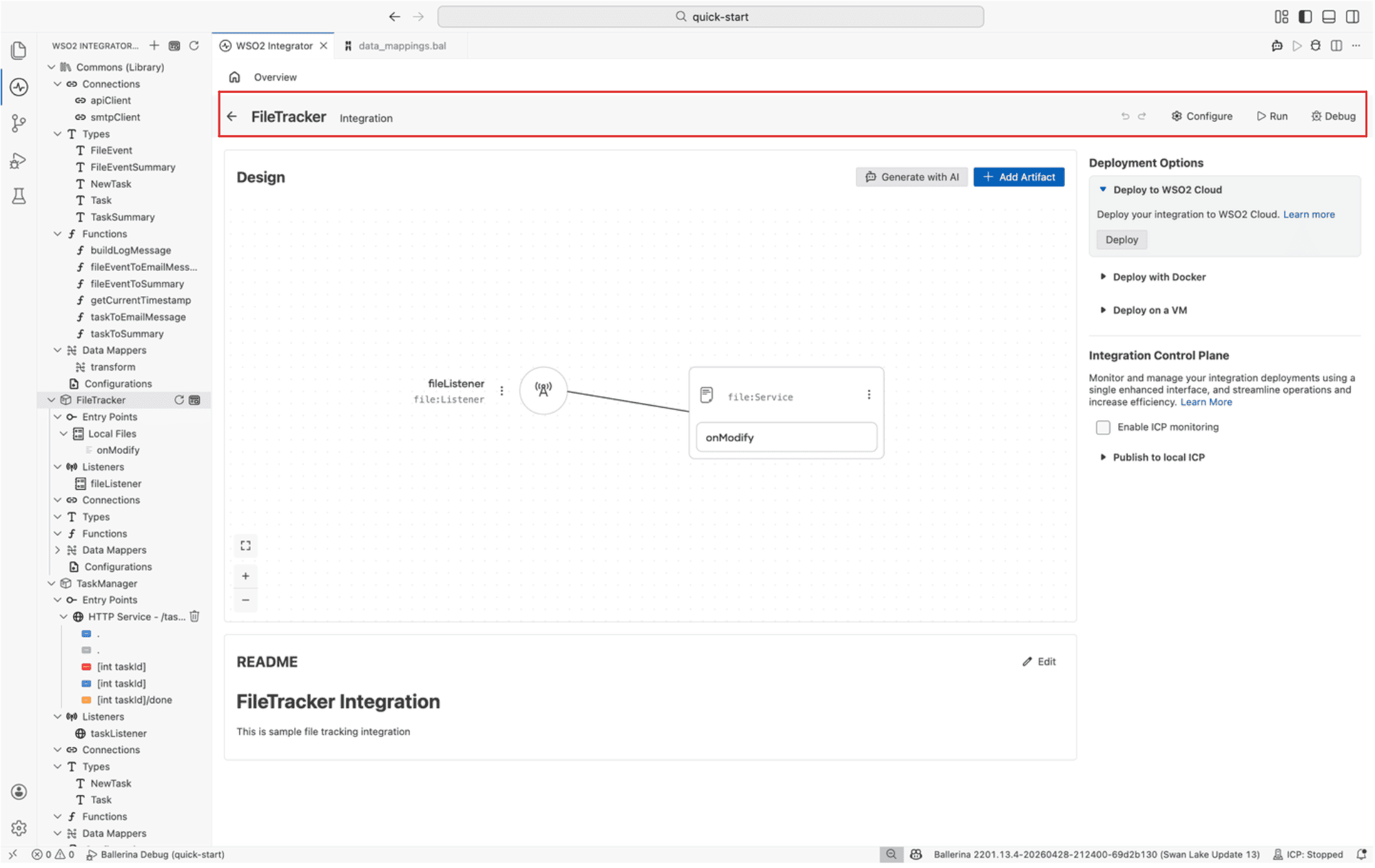This screenshot has height=868, width=1375.
Task: Open the Learn more link for WSO2 Cloud
Action: [1309, 214]
